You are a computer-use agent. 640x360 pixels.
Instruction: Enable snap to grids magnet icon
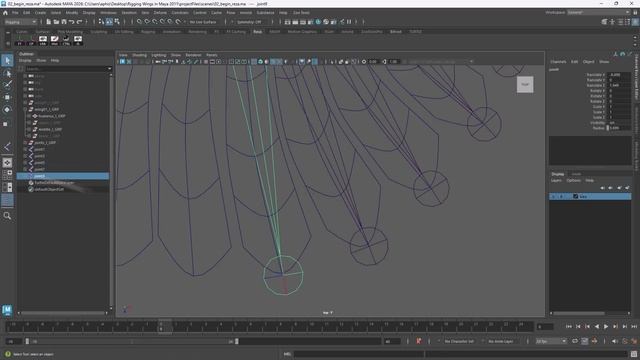click(x=139, y=22)
